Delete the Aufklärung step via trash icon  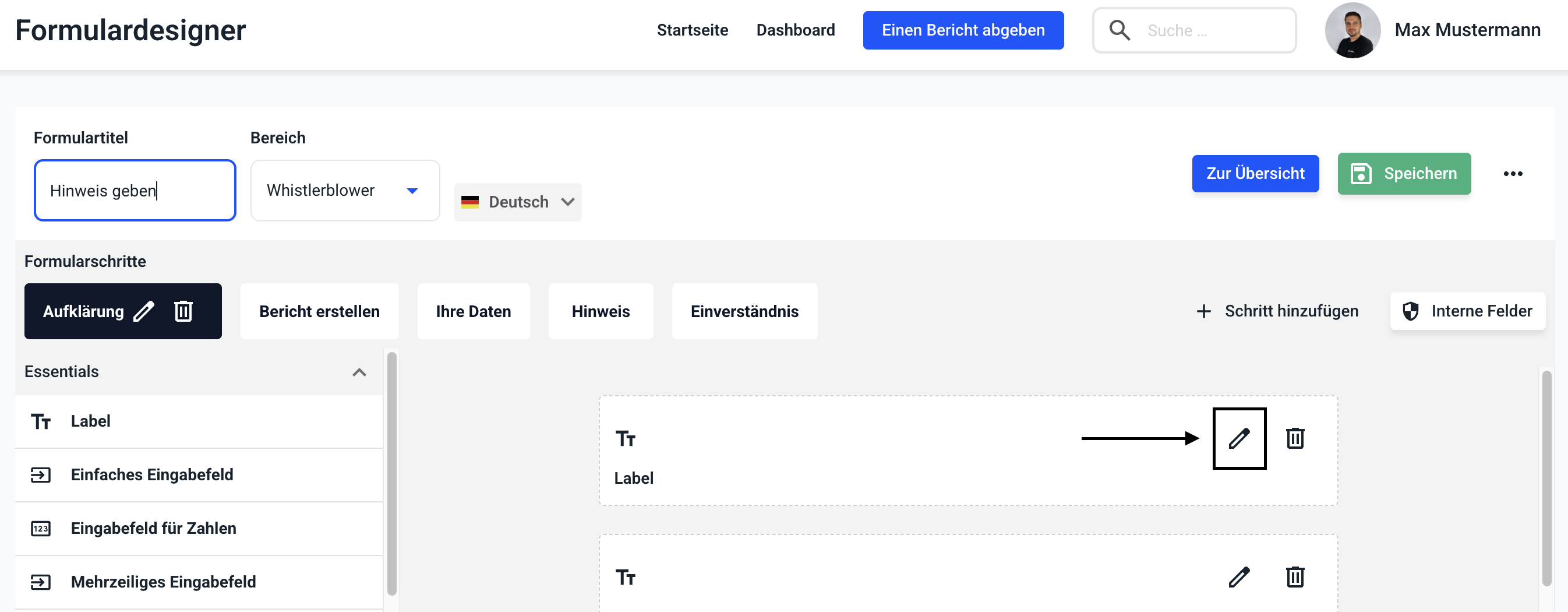point(183,311)
